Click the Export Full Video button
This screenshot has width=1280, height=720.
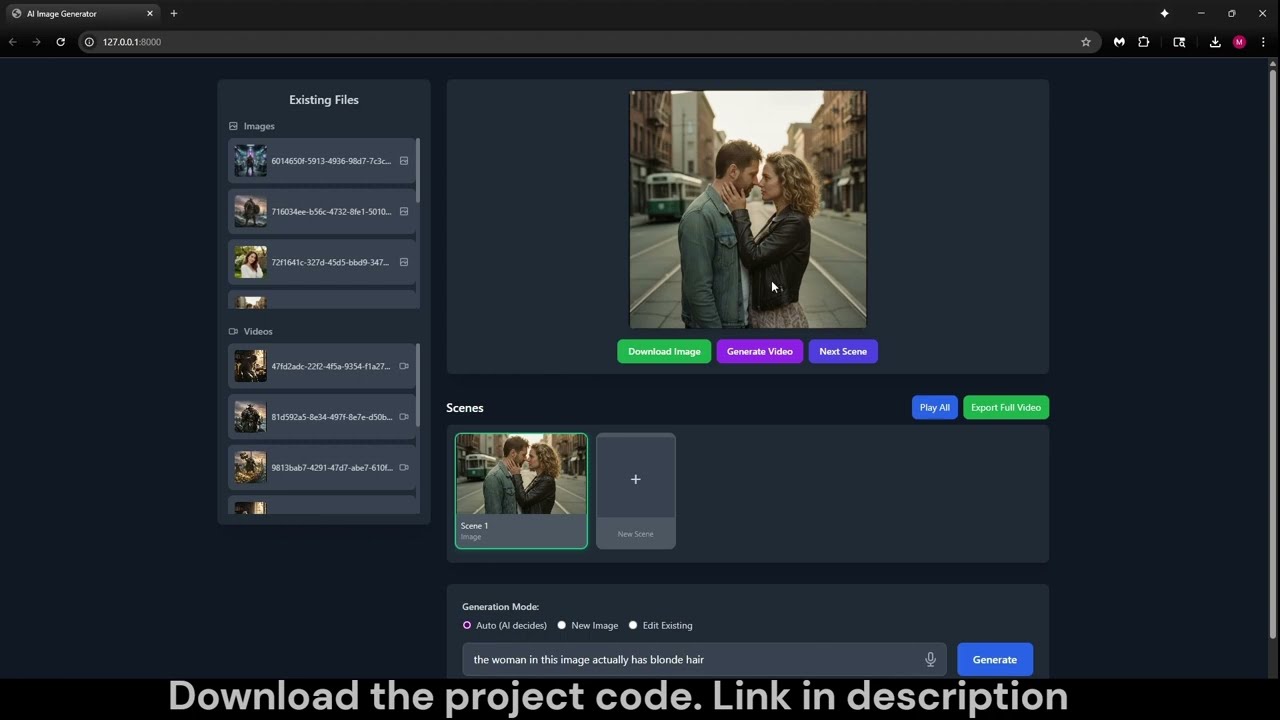coord(1005,408)
